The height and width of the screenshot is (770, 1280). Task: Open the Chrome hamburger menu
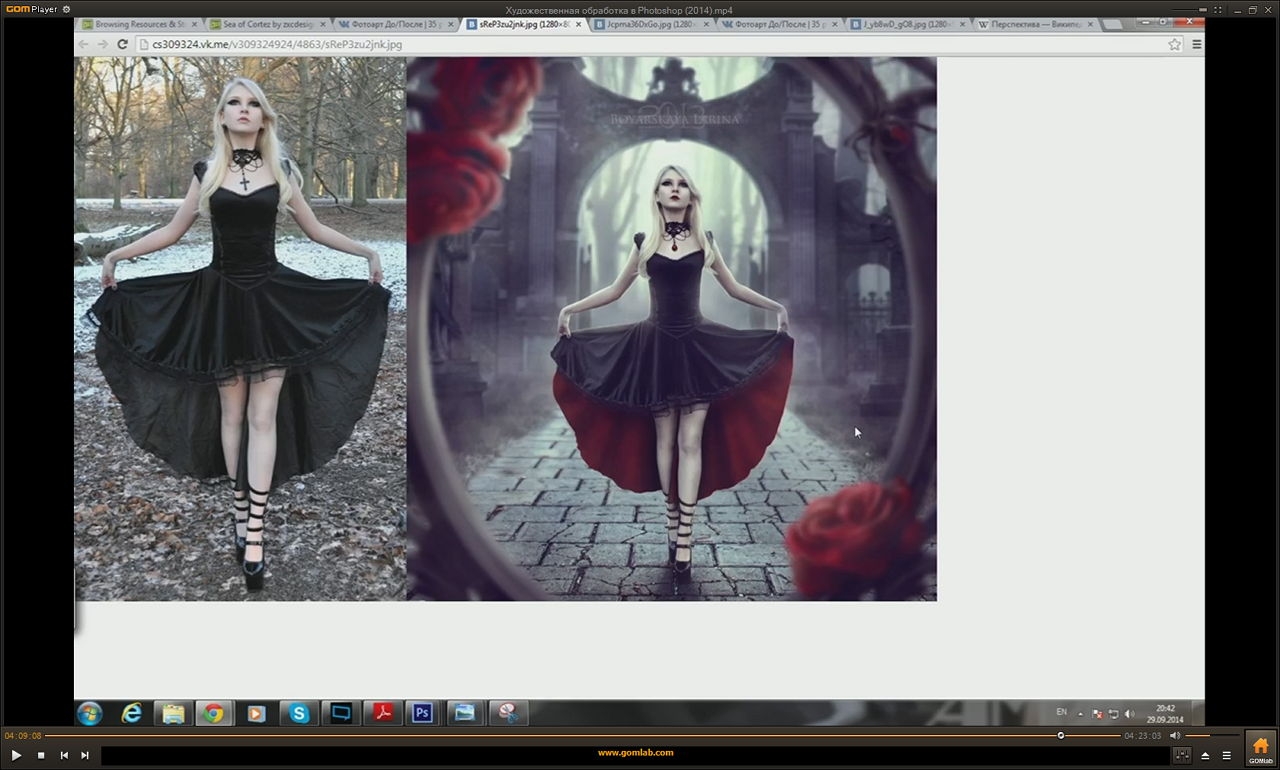pyautogui.click(x=1196, y=44)
